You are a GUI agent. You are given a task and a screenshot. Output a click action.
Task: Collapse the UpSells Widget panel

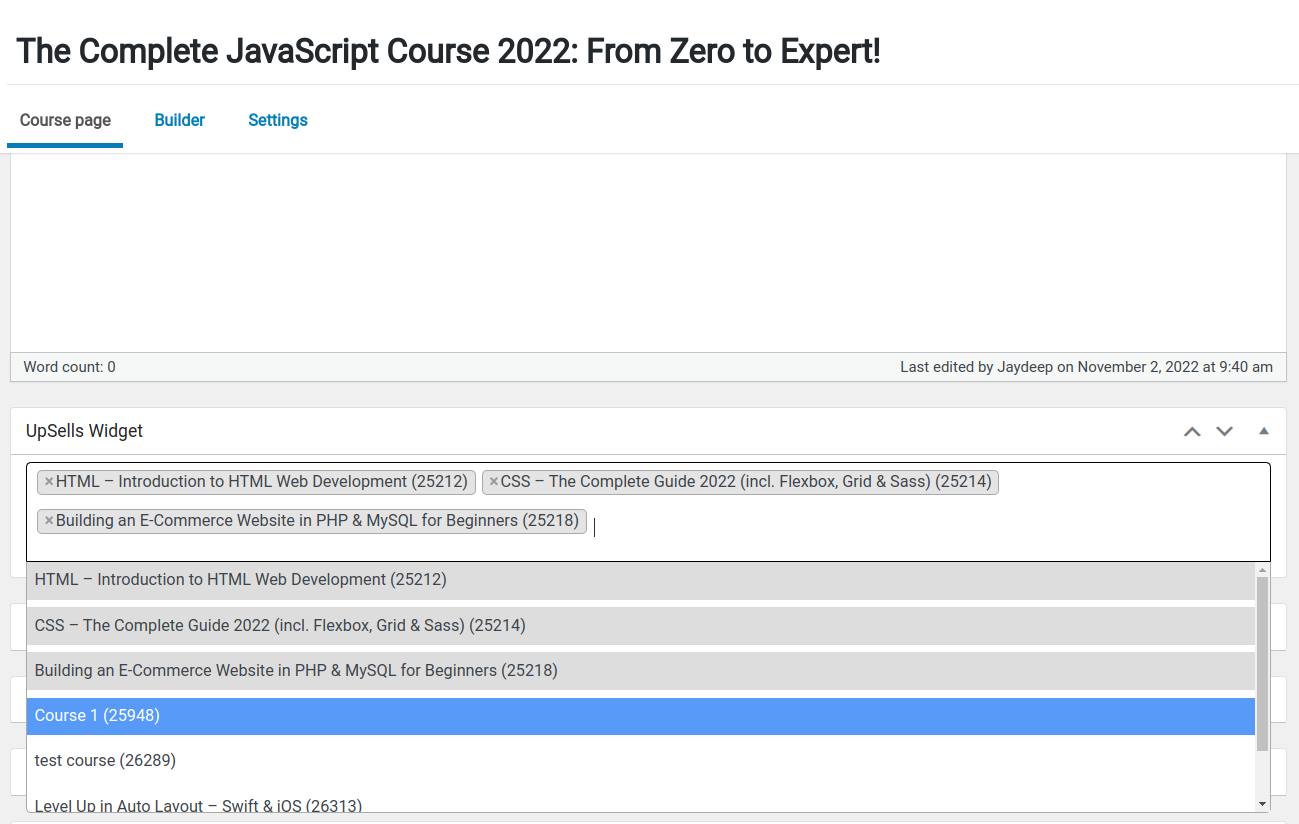[x=1263, y=431]
